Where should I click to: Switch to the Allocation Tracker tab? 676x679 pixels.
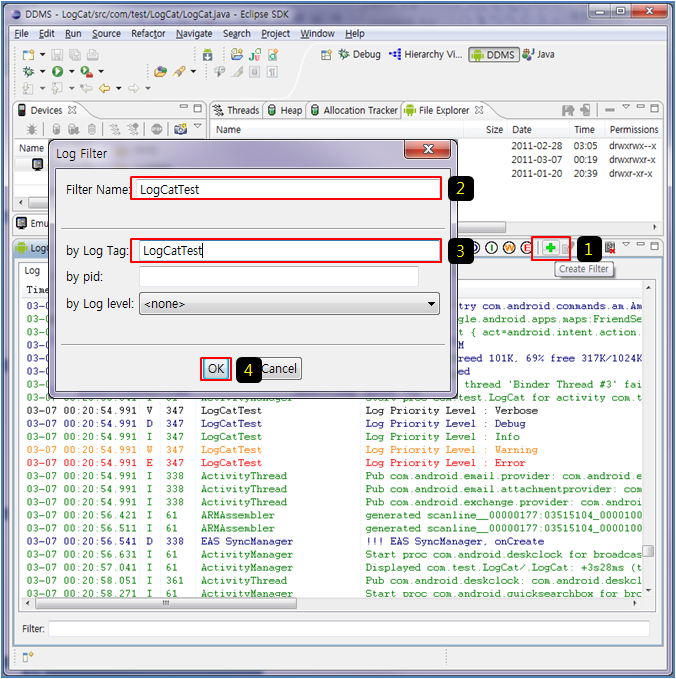click(x=352, y=110)
